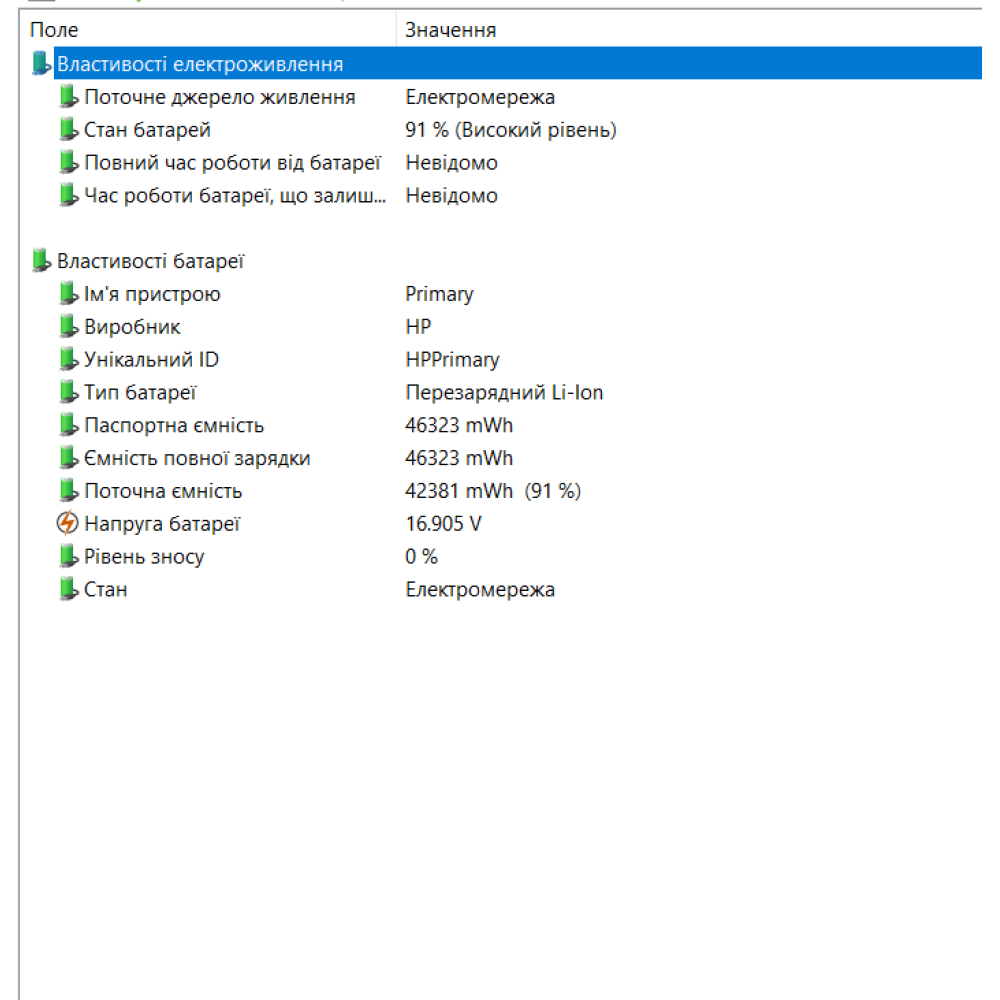The image size is (1000, 1000).
Task: Select the Властивості електроживлення group row
Action: (517, 63)
